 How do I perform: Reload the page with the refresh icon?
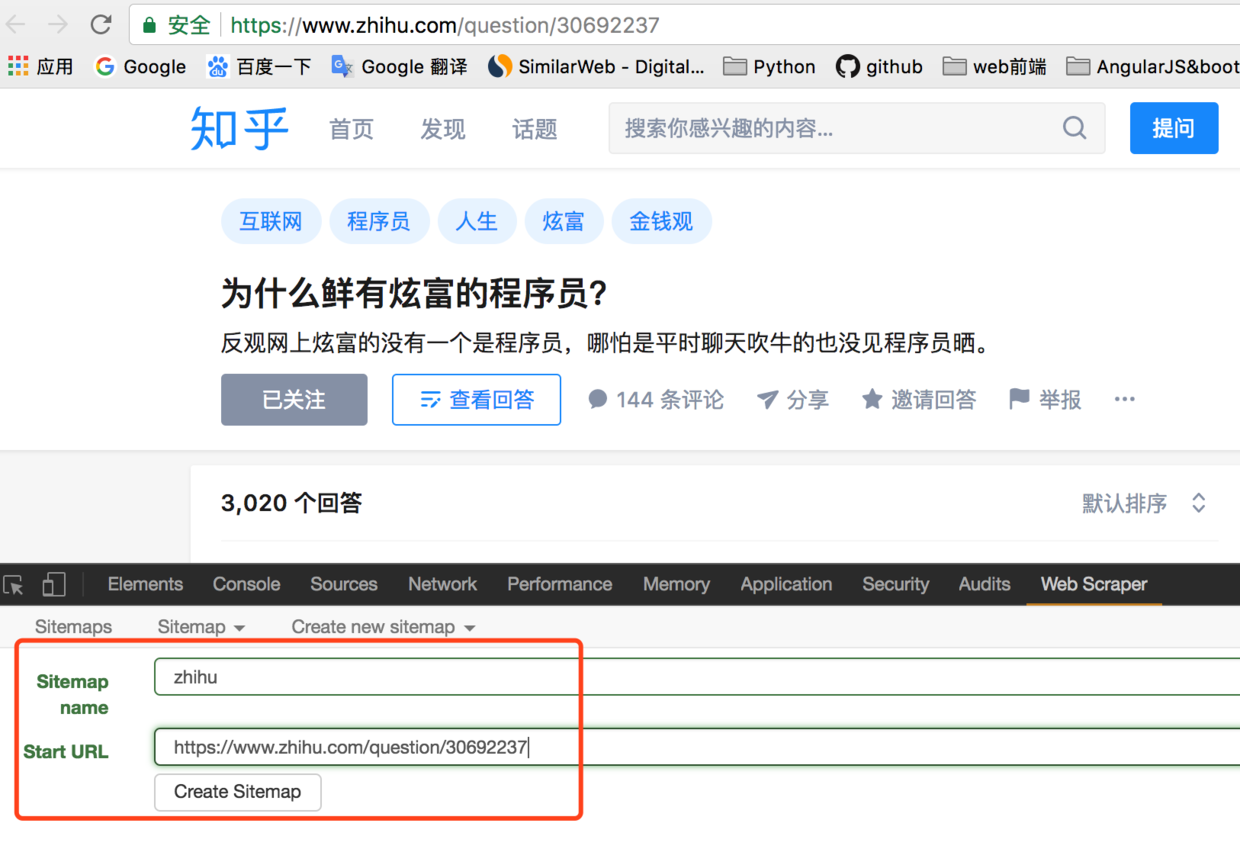[x=100, y=24]
